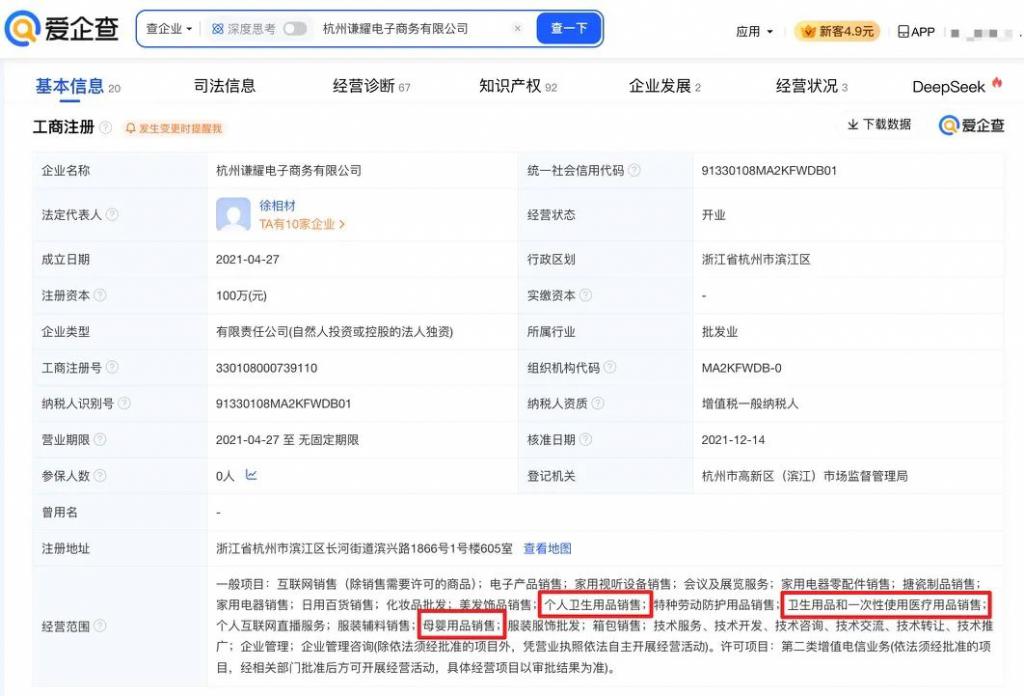Expand the 应用 dropdown menu
The image size is (1024, 696).
pos(754,31)
